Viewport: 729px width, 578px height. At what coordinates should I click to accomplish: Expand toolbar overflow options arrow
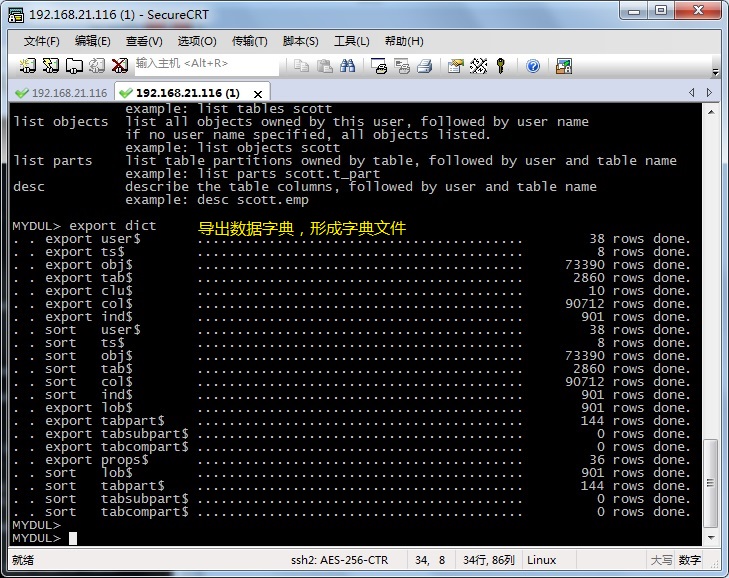coord(716,72)
